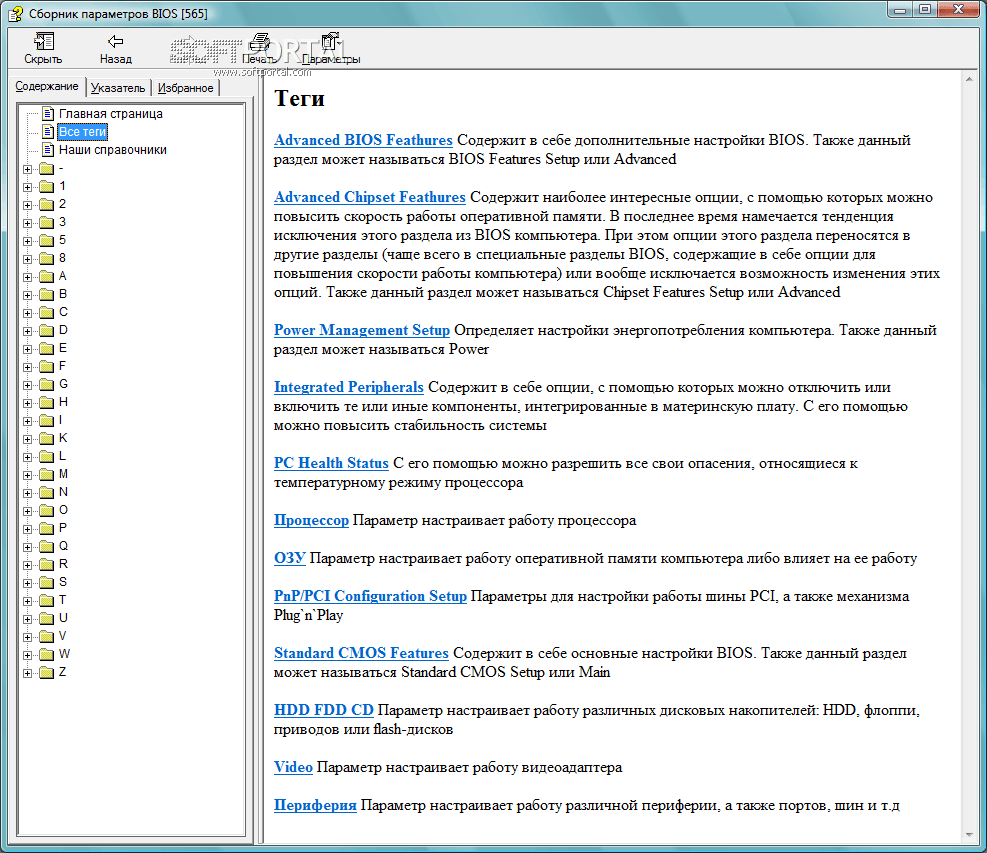Open the Избранное tab

pyautogui.click(x=185, y=88)
